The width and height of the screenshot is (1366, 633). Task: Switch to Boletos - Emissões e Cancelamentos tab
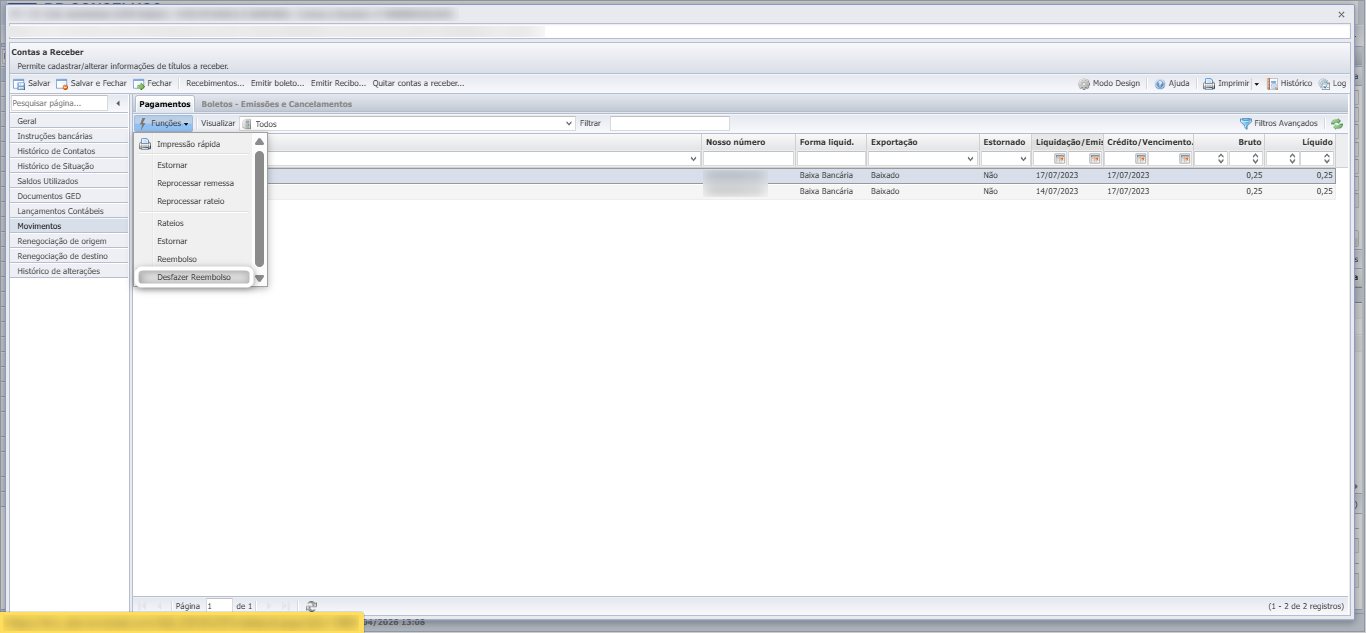[x=277, y=104]
